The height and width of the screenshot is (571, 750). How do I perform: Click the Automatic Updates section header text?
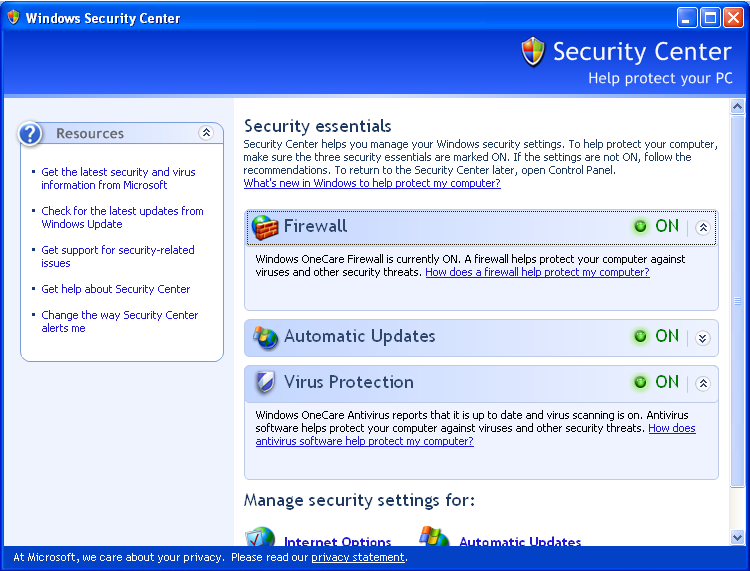pyautogui.click(x=359, y=336)
